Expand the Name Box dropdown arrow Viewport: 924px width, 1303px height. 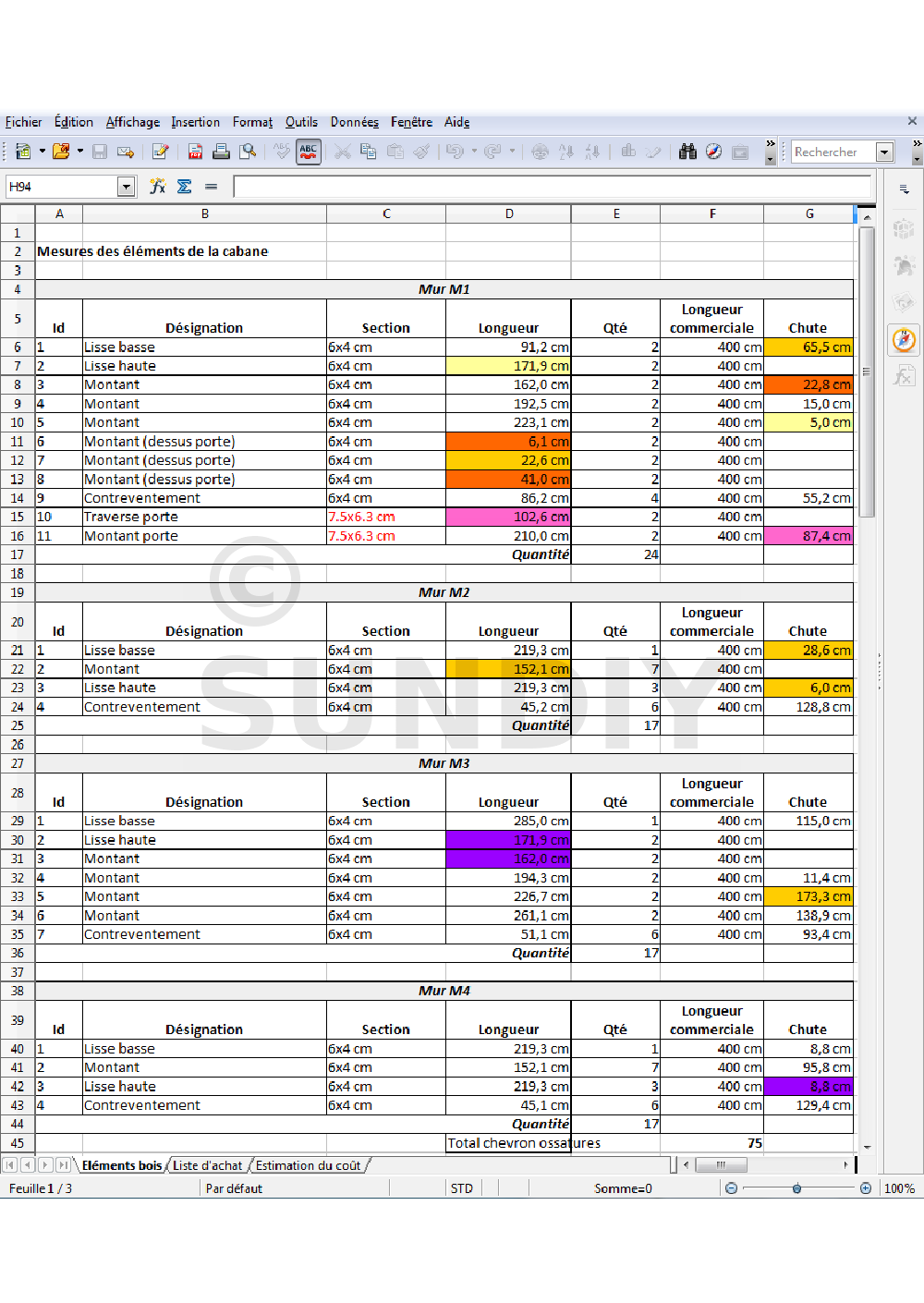pos(127,187)
